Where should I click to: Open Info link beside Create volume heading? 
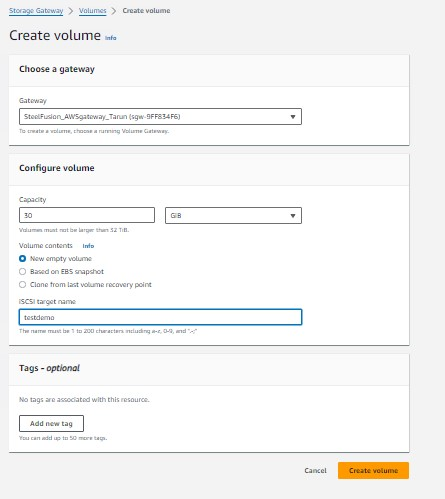(x=111, y=38)
